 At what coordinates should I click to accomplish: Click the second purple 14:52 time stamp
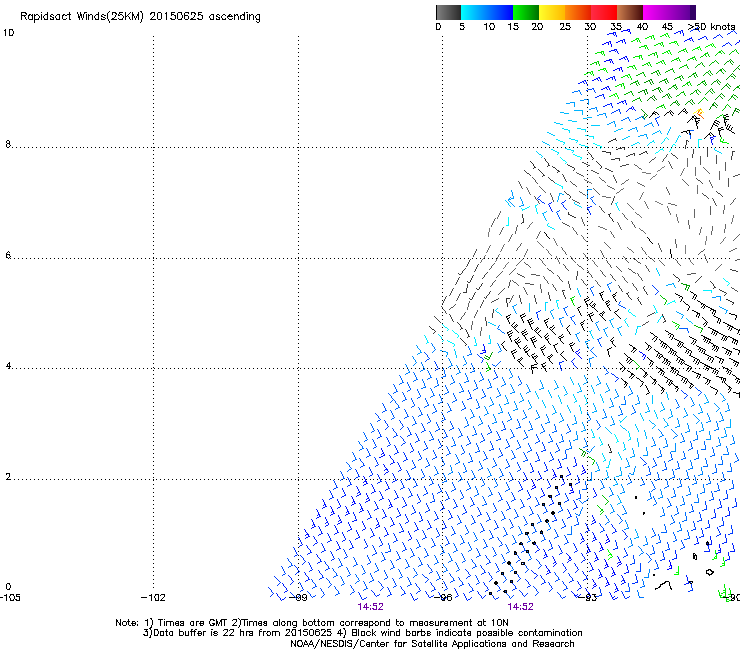521,607
